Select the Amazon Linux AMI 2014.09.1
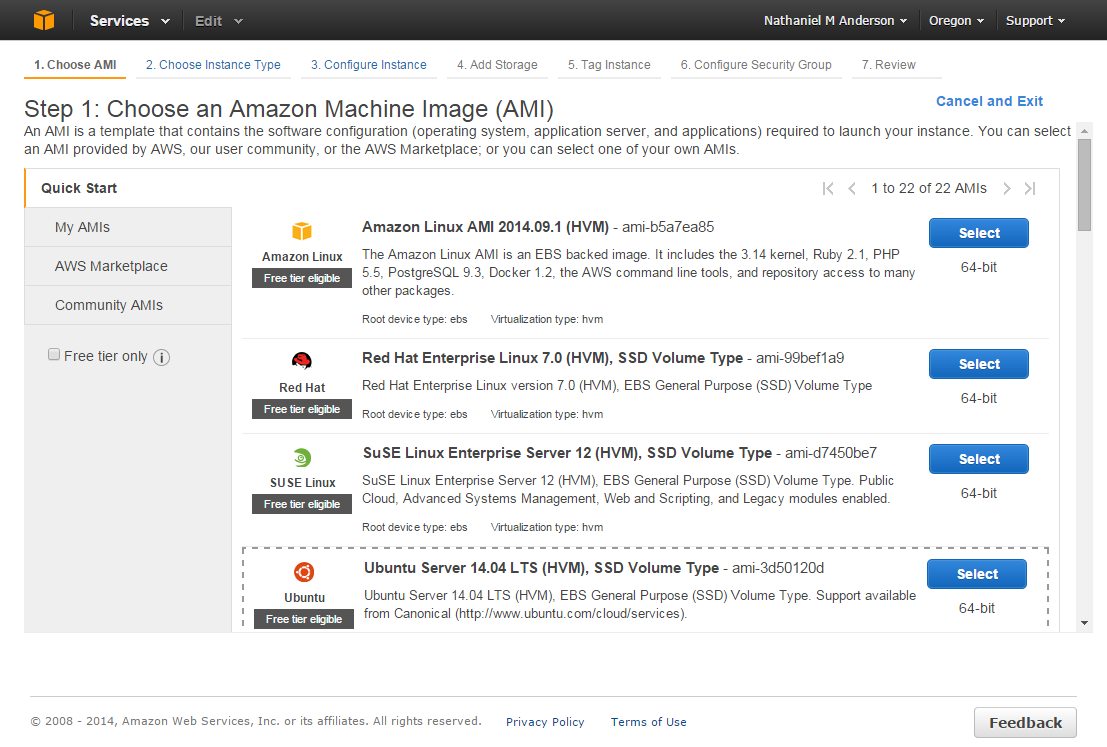The height and width of the screenshot is (747, 1107). pos(979,233)
